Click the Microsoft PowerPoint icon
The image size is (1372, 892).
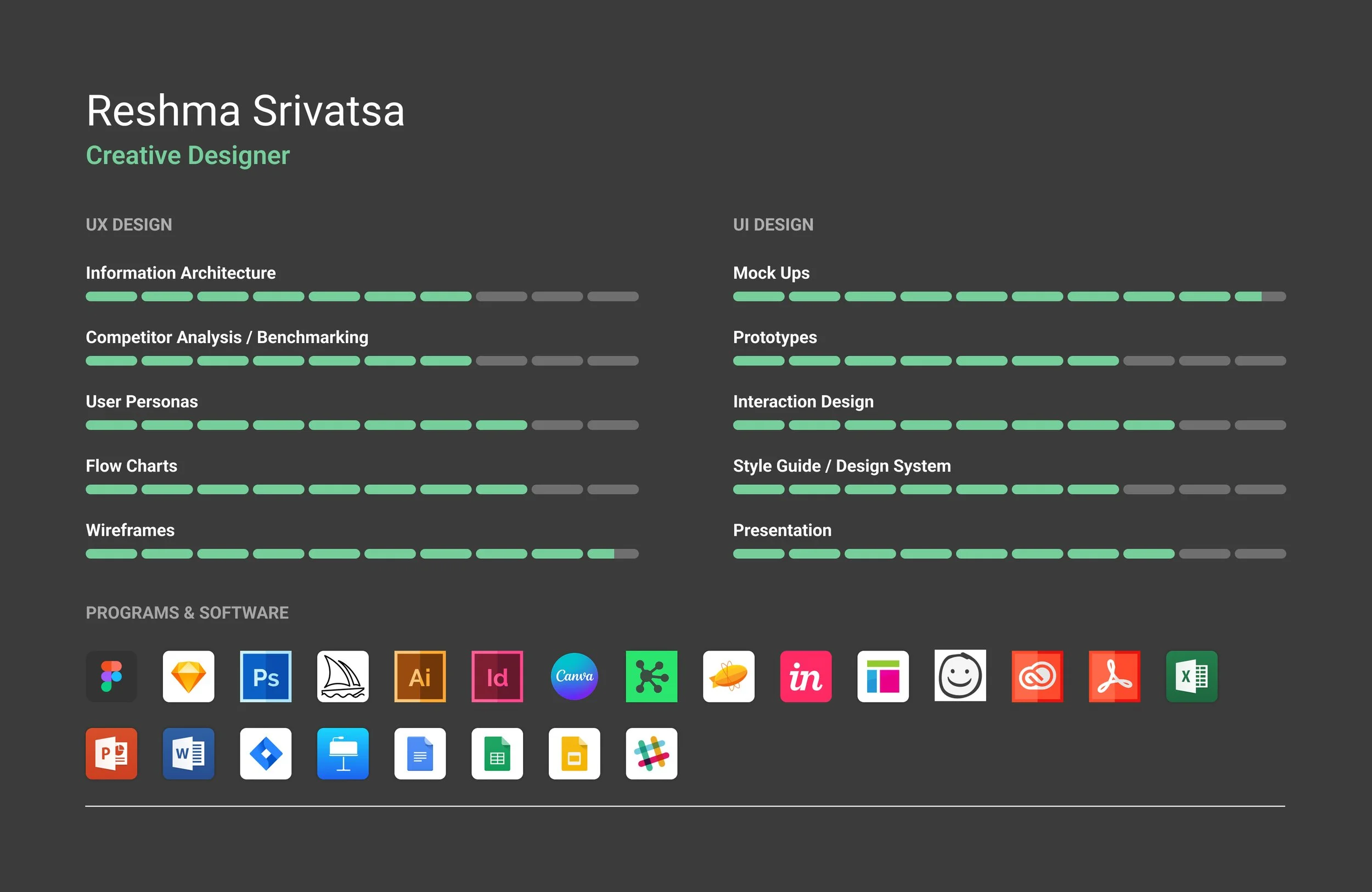click(111, 754)
